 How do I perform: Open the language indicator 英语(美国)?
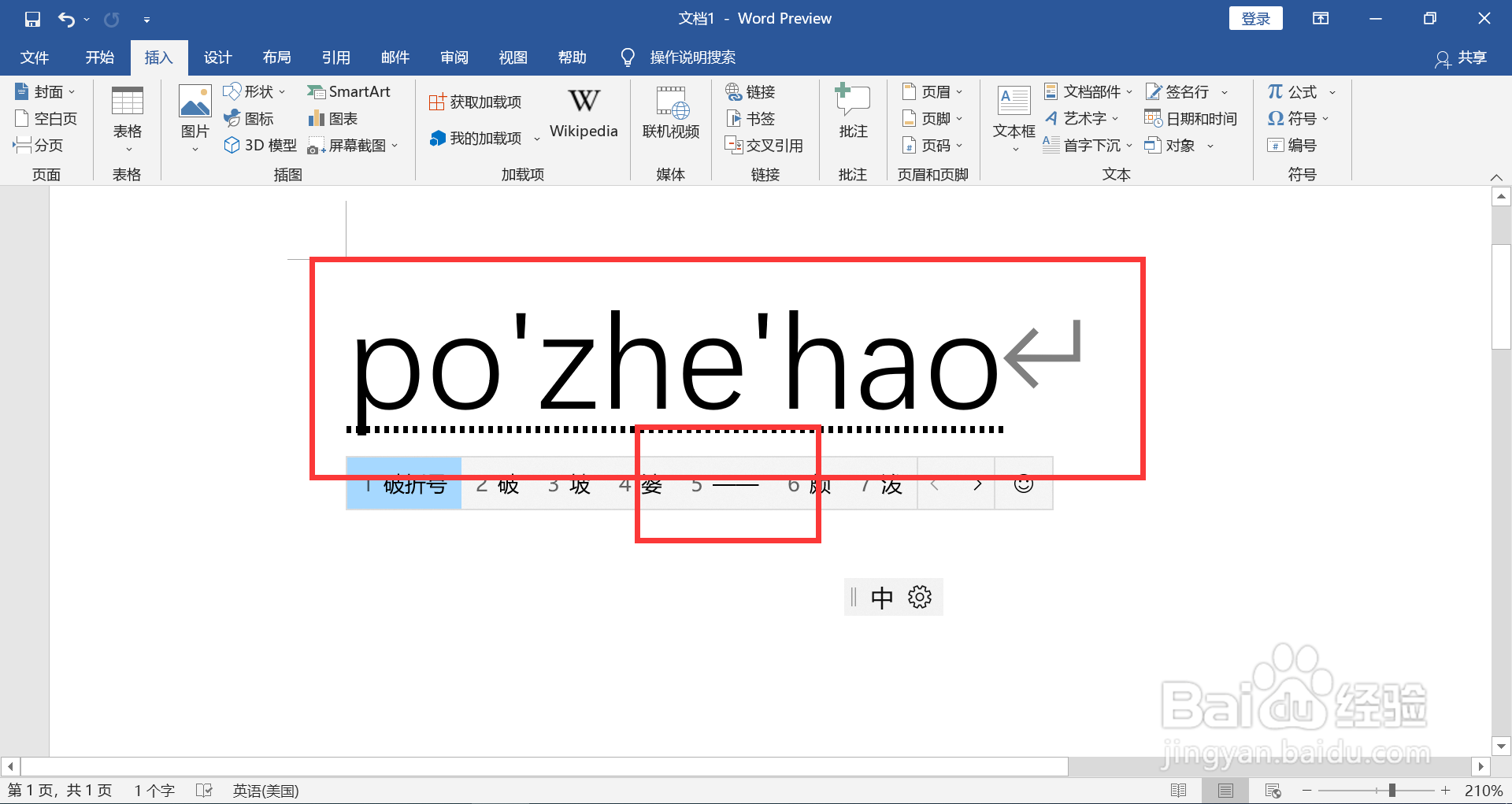265,790
